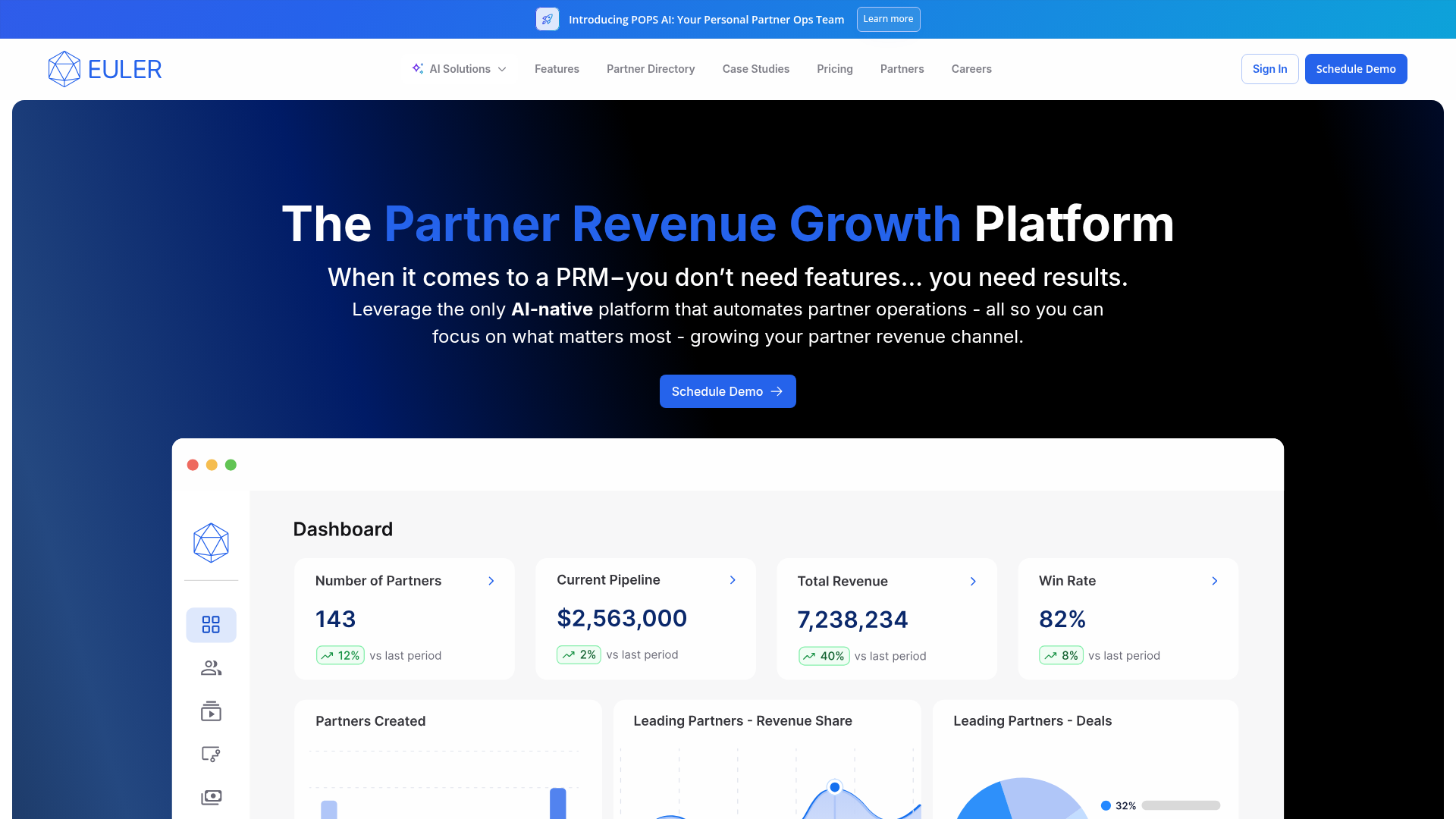Open Number of Partners card chevron

coord(491,581)
